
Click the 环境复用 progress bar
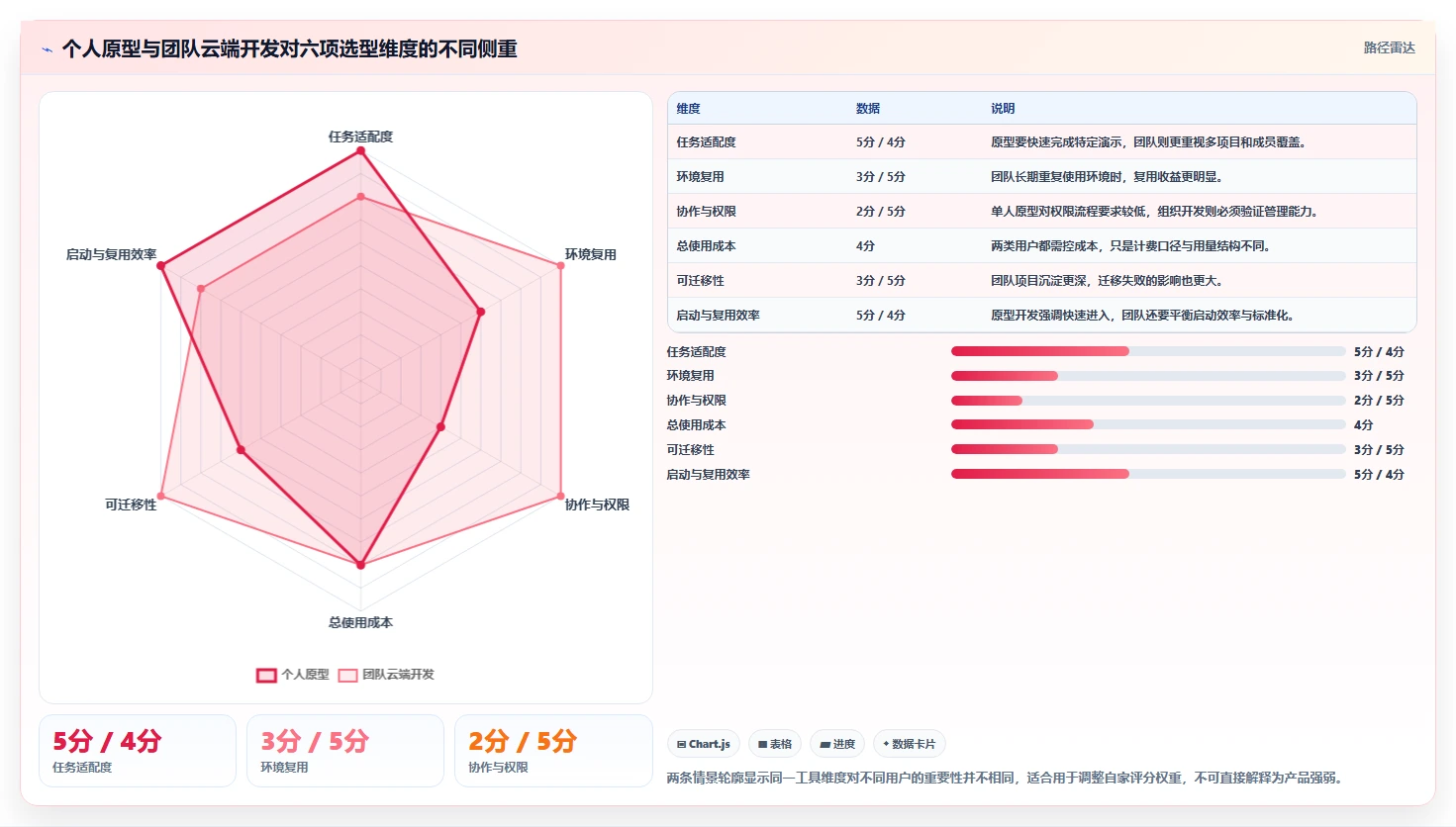pyautogui.click(x=1148, y=376)
